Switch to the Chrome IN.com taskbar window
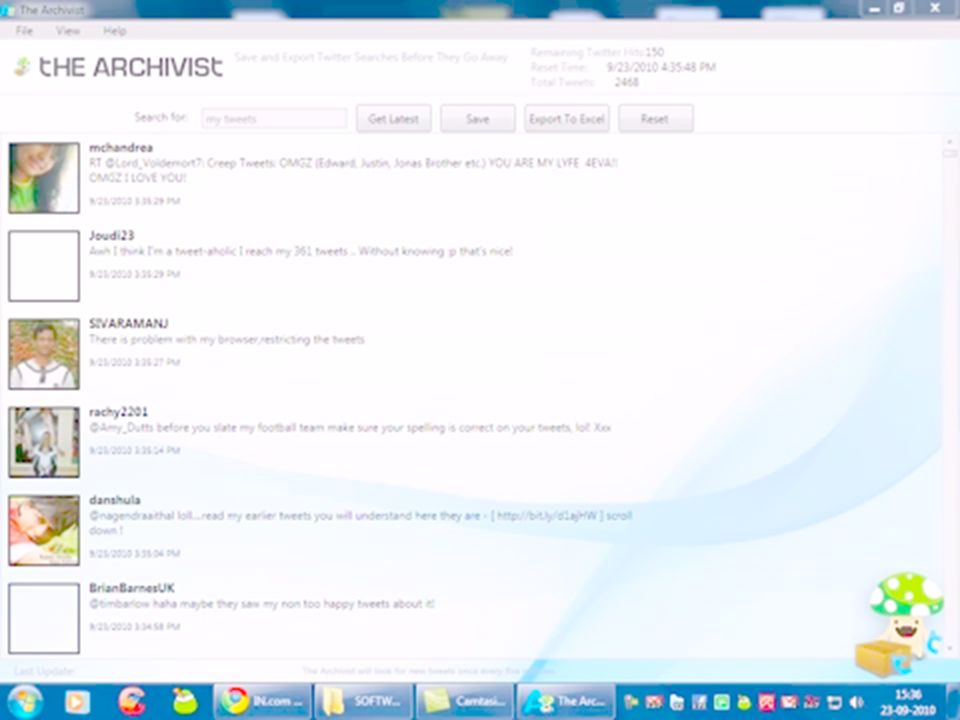This screenshot has width=960, height=720. pyautogui.click(x=262, y=702)
